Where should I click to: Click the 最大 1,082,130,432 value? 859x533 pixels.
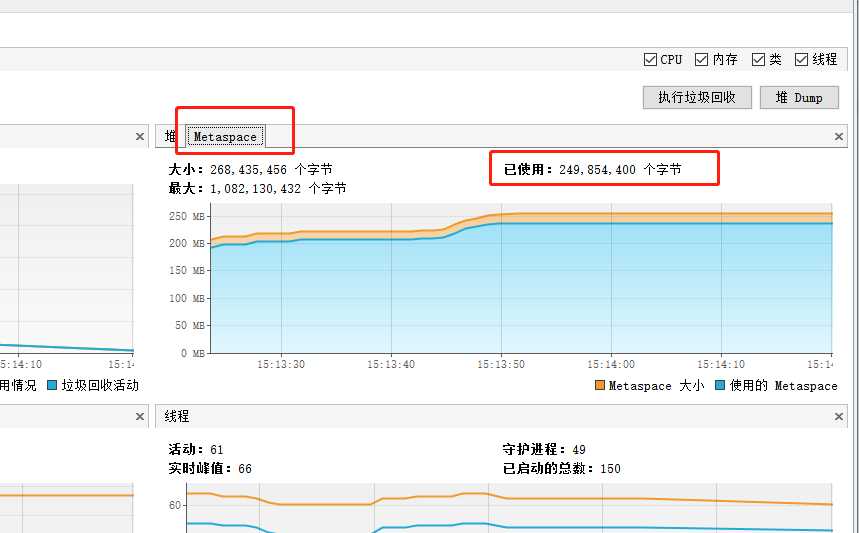coord(257,188)
